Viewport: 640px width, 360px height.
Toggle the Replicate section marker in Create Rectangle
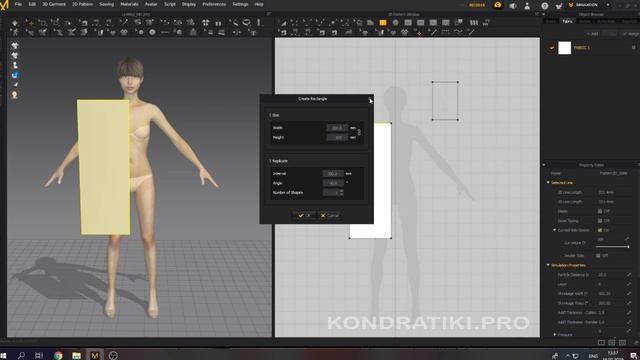click(270, 161)
